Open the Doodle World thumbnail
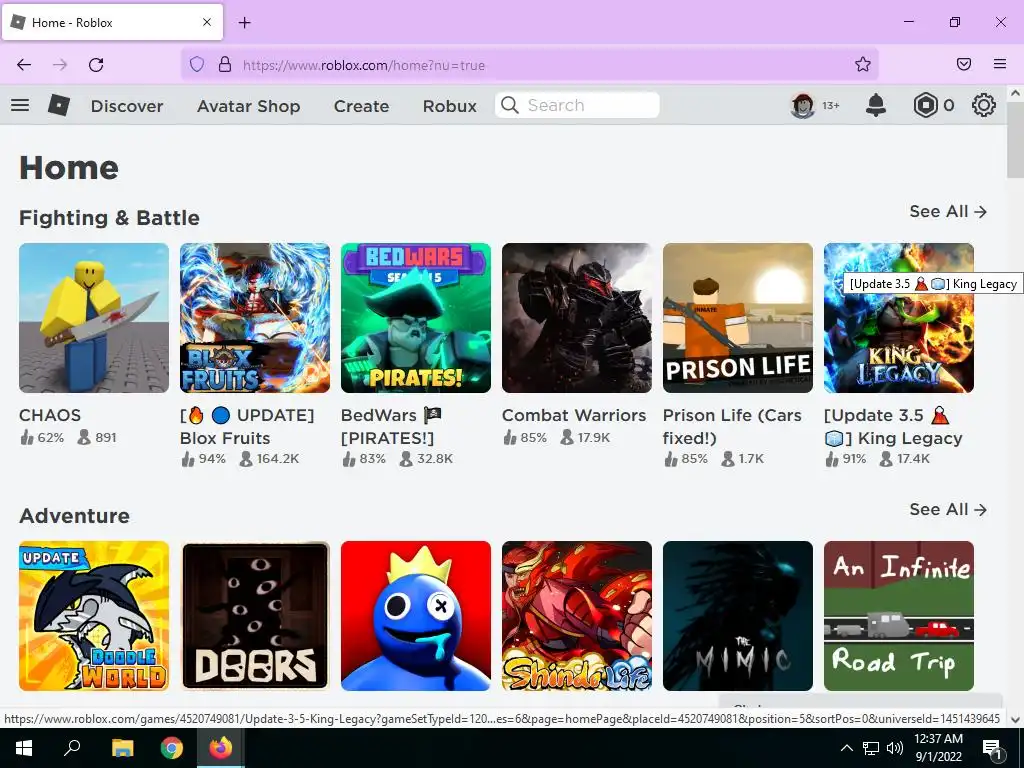Image resolution: width=1024 pixels, height=768 pixels. [x=94, y=616]
